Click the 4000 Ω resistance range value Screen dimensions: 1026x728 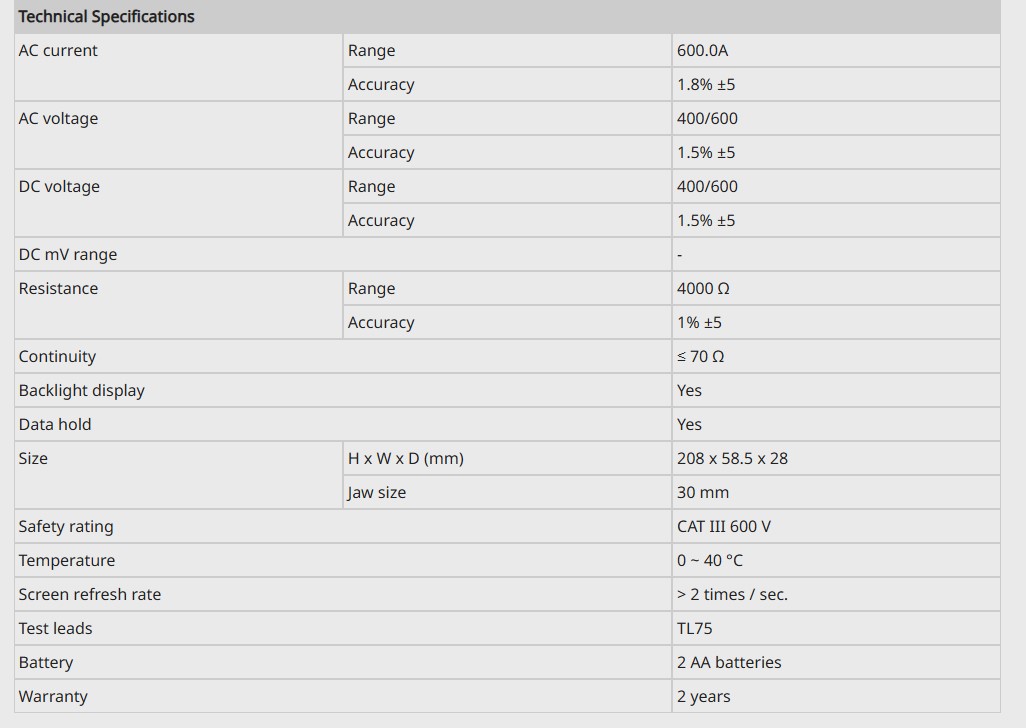[x=703, y=289]
